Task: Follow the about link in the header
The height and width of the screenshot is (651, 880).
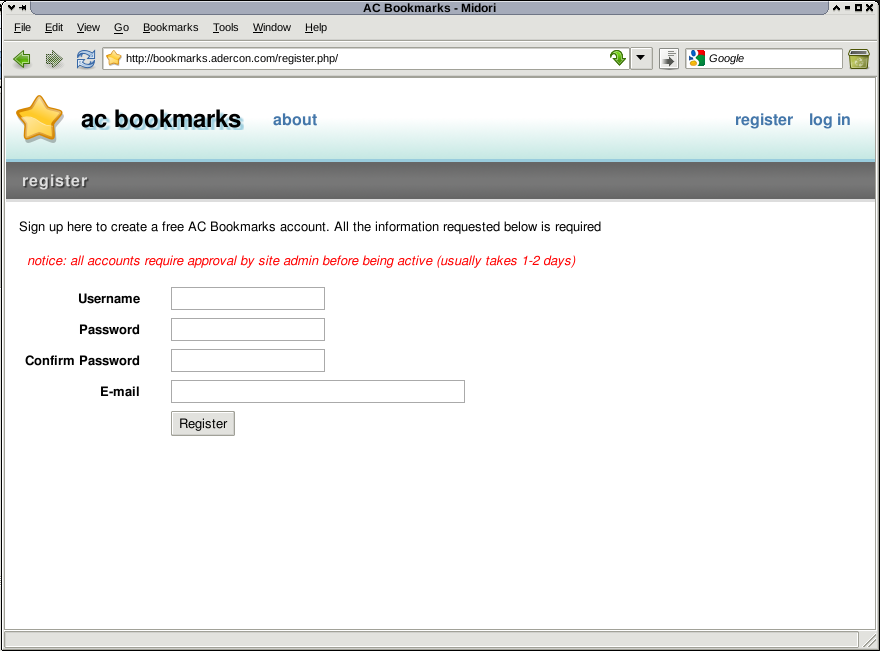Action: pos(294,119)
